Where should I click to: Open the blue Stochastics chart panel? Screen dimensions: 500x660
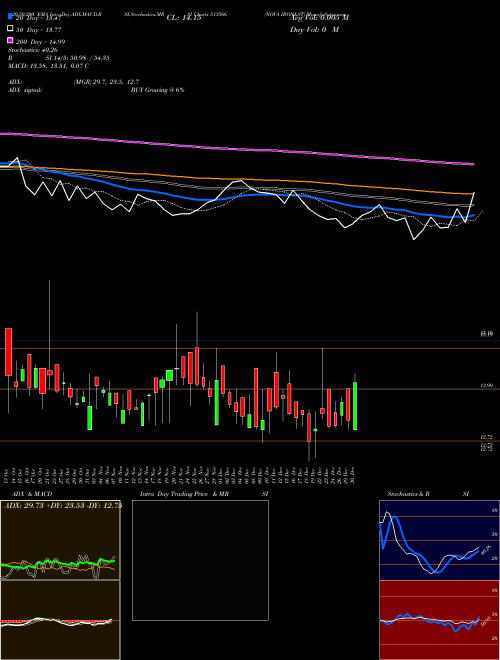click(x=439, y=540)
